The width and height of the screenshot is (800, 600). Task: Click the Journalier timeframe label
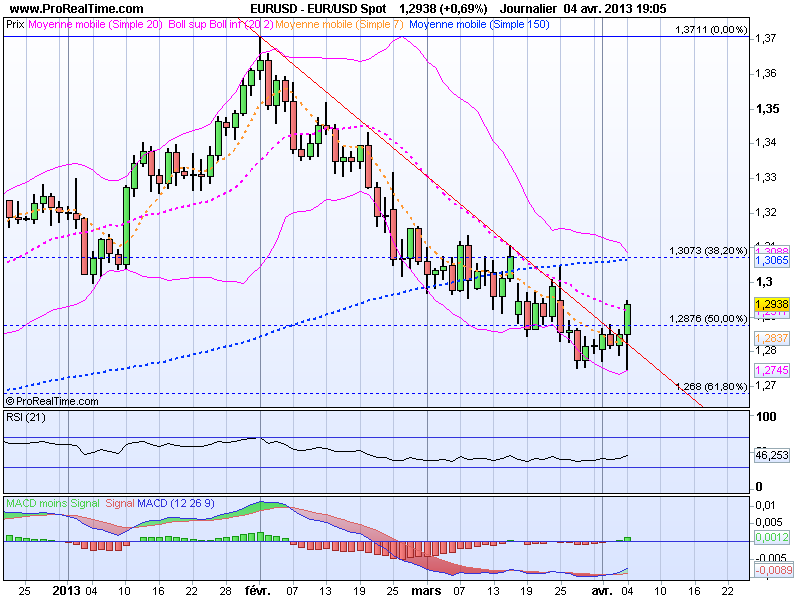coord(528,9)
